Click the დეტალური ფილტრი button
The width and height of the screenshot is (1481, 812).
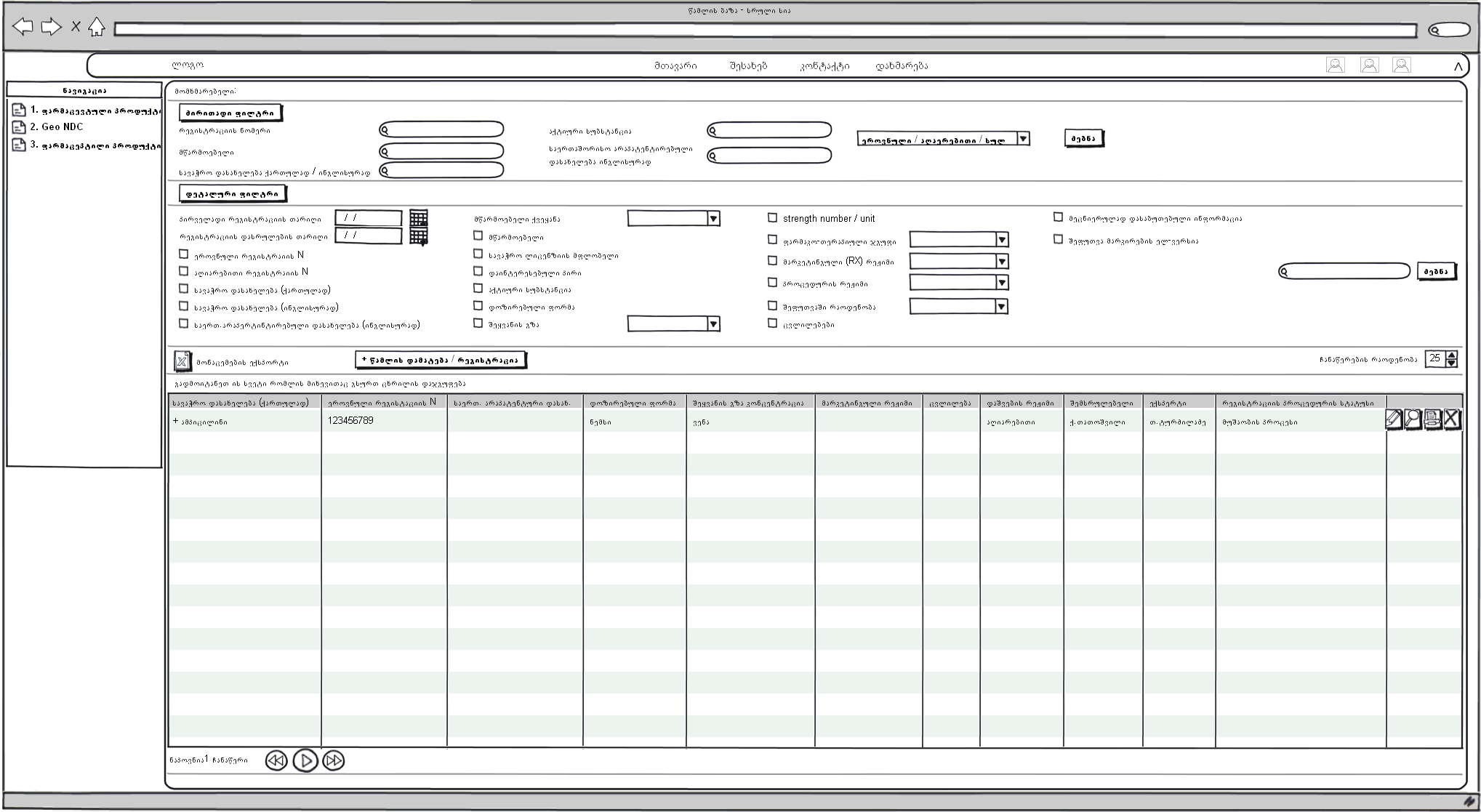[x=233, y=194]
